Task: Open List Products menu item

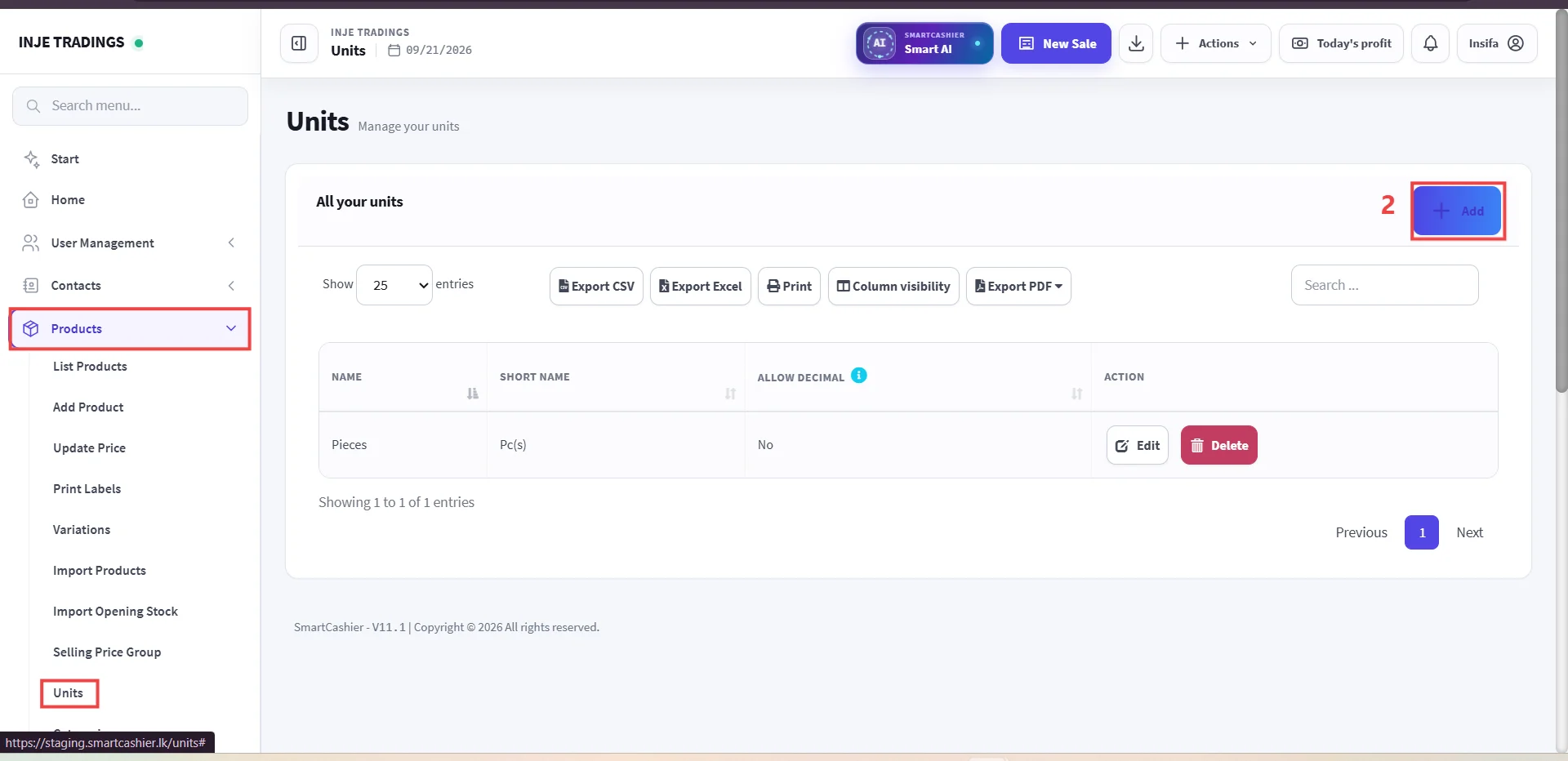Action: coord(90,367)
